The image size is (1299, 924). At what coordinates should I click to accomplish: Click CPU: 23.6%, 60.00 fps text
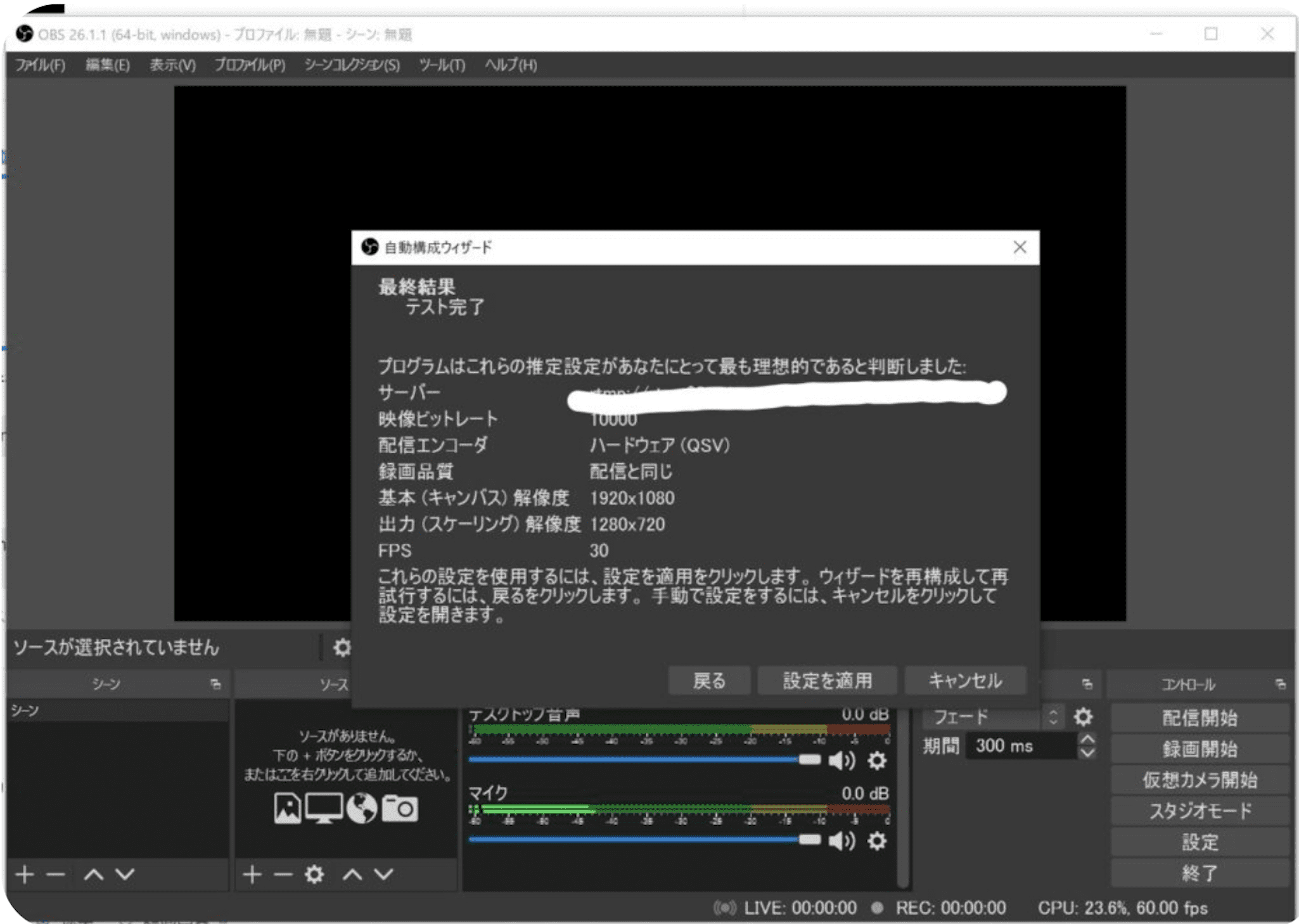[1122, 908]
